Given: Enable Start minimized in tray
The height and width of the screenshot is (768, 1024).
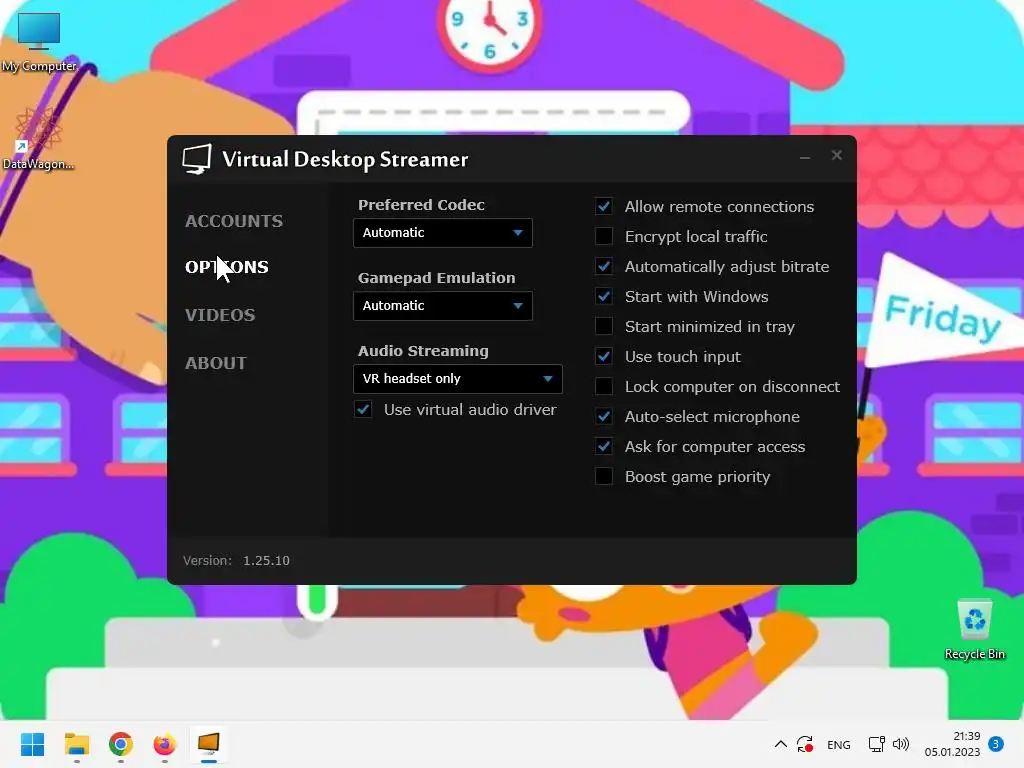Looking at the screenshot, I should click(604, 327).
